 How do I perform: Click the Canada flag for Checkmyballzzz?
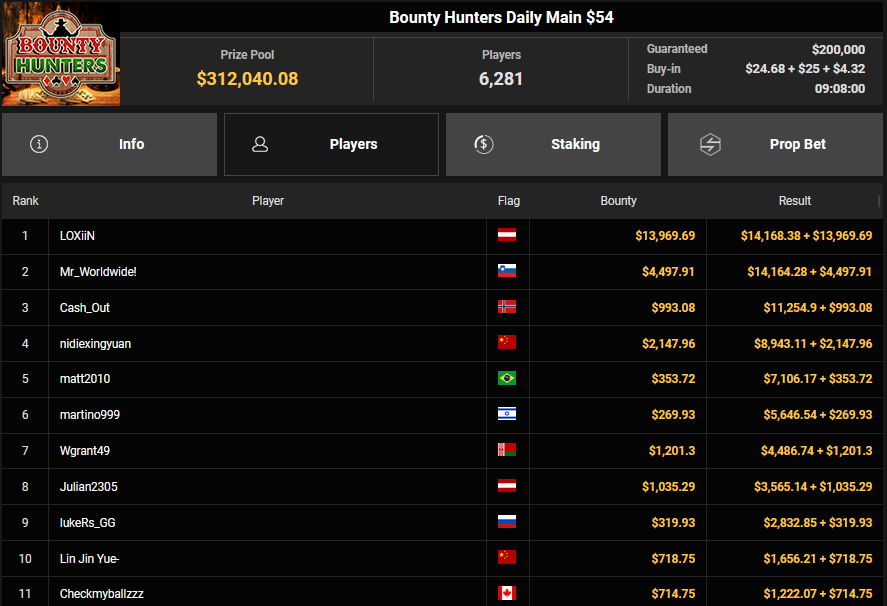tap(507, 593)
